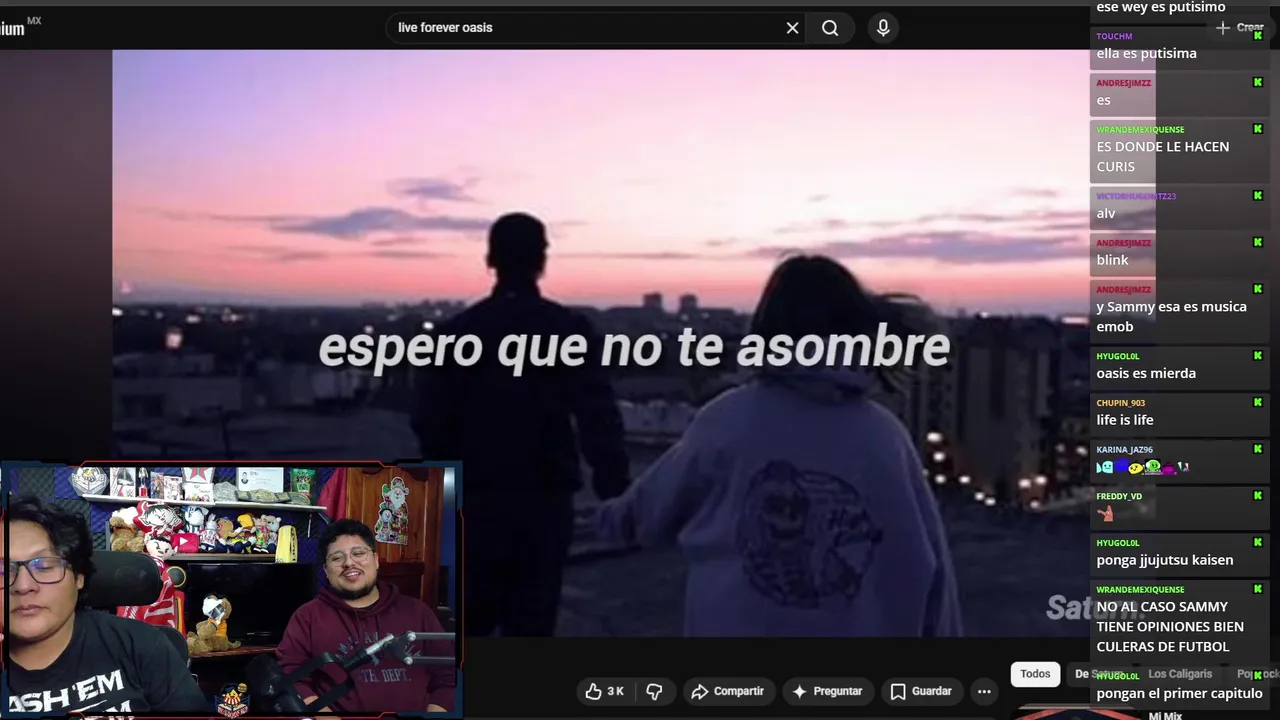Click the emote in FREDDY_VD's message
Screen dimensions: 1280x720
(1105, 514)
